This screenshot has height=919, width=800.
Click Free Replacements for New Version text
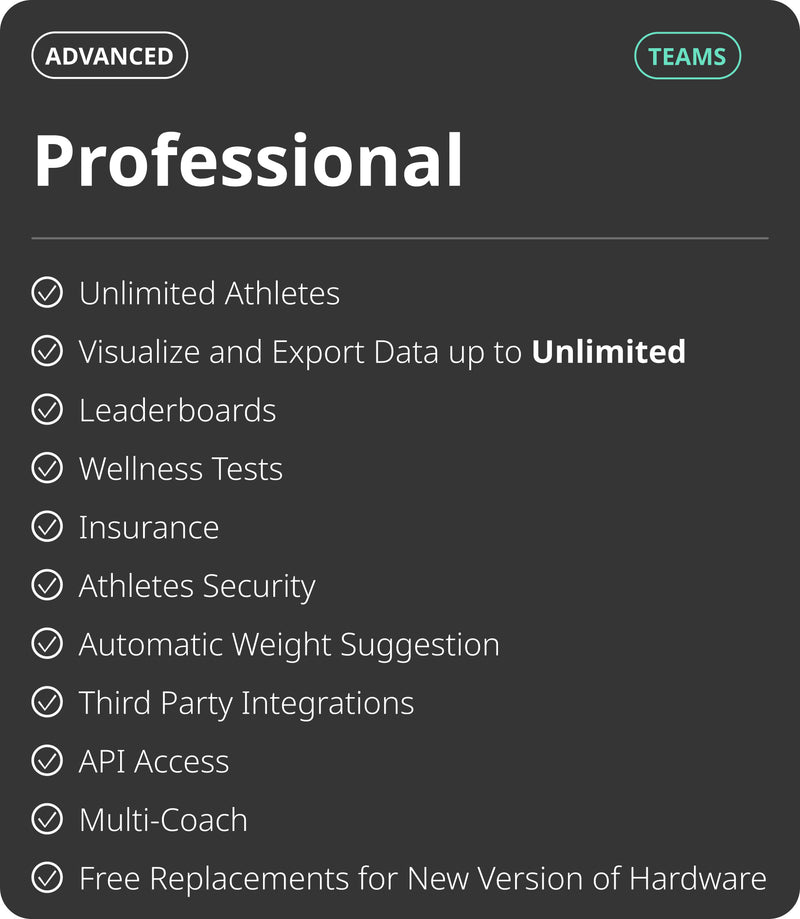pos(422,878)
